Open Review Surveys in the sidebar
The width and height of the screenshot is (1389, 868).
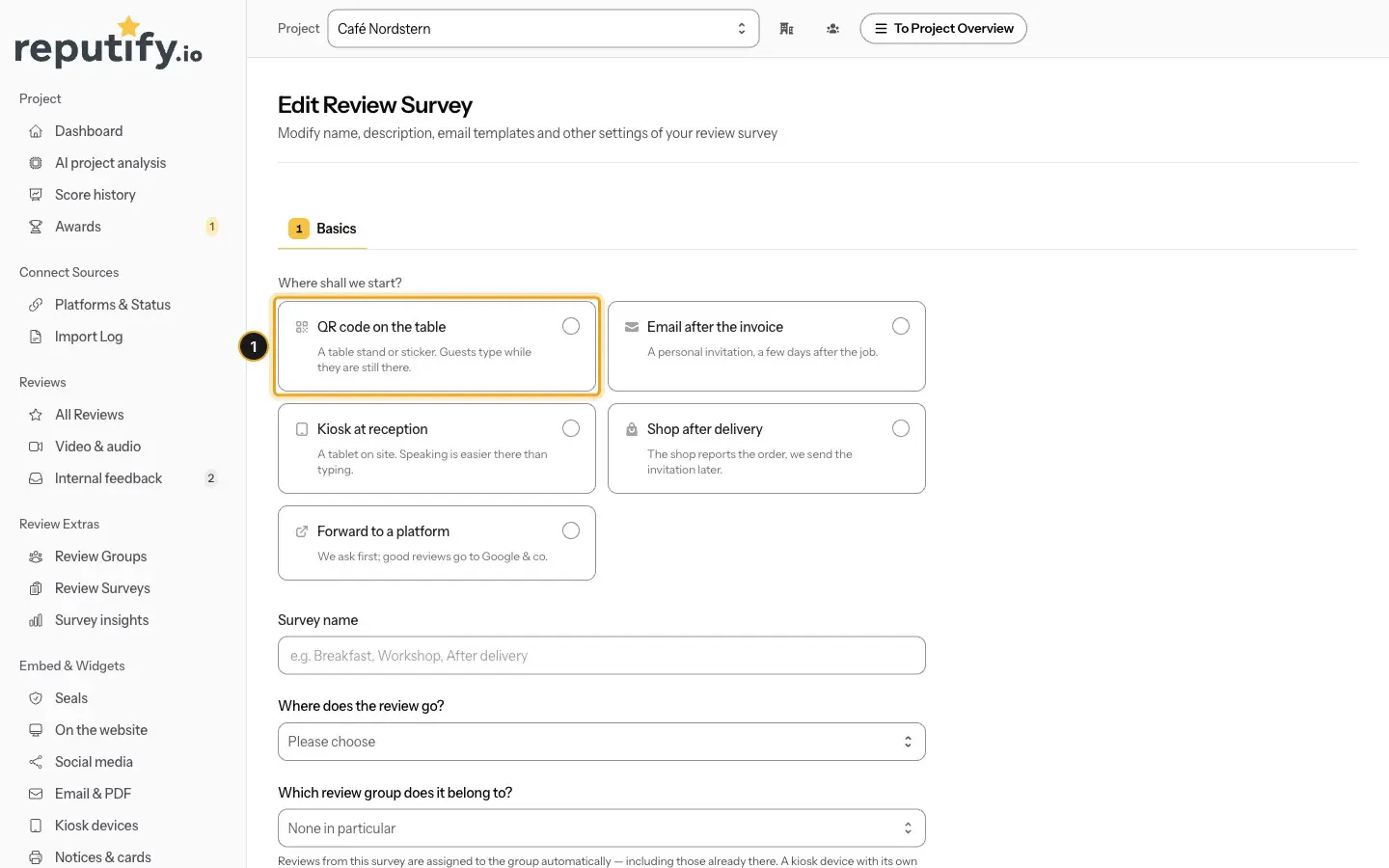[102, 588]
